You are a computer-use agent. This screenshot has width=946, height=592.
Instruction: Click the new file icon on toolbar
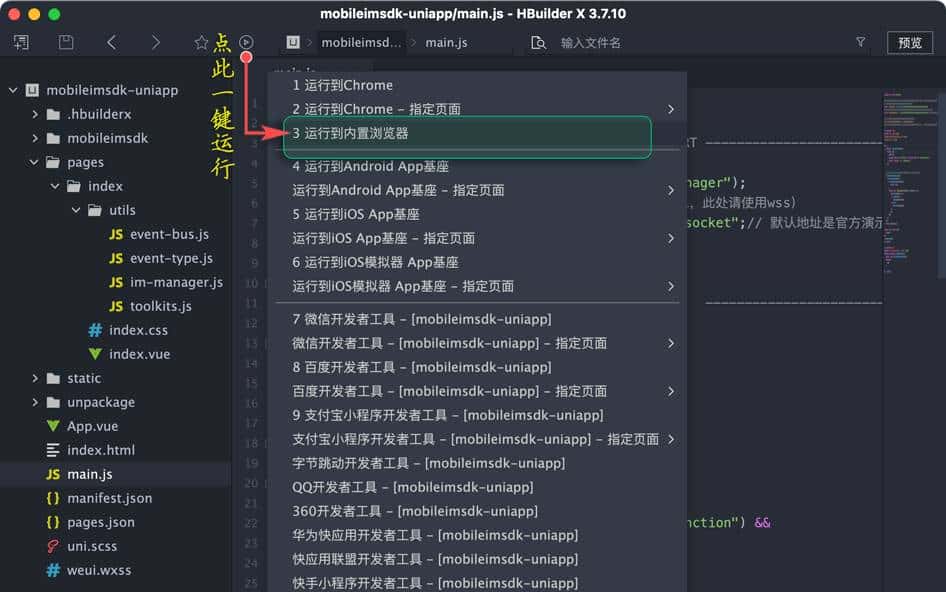point(21,42)
